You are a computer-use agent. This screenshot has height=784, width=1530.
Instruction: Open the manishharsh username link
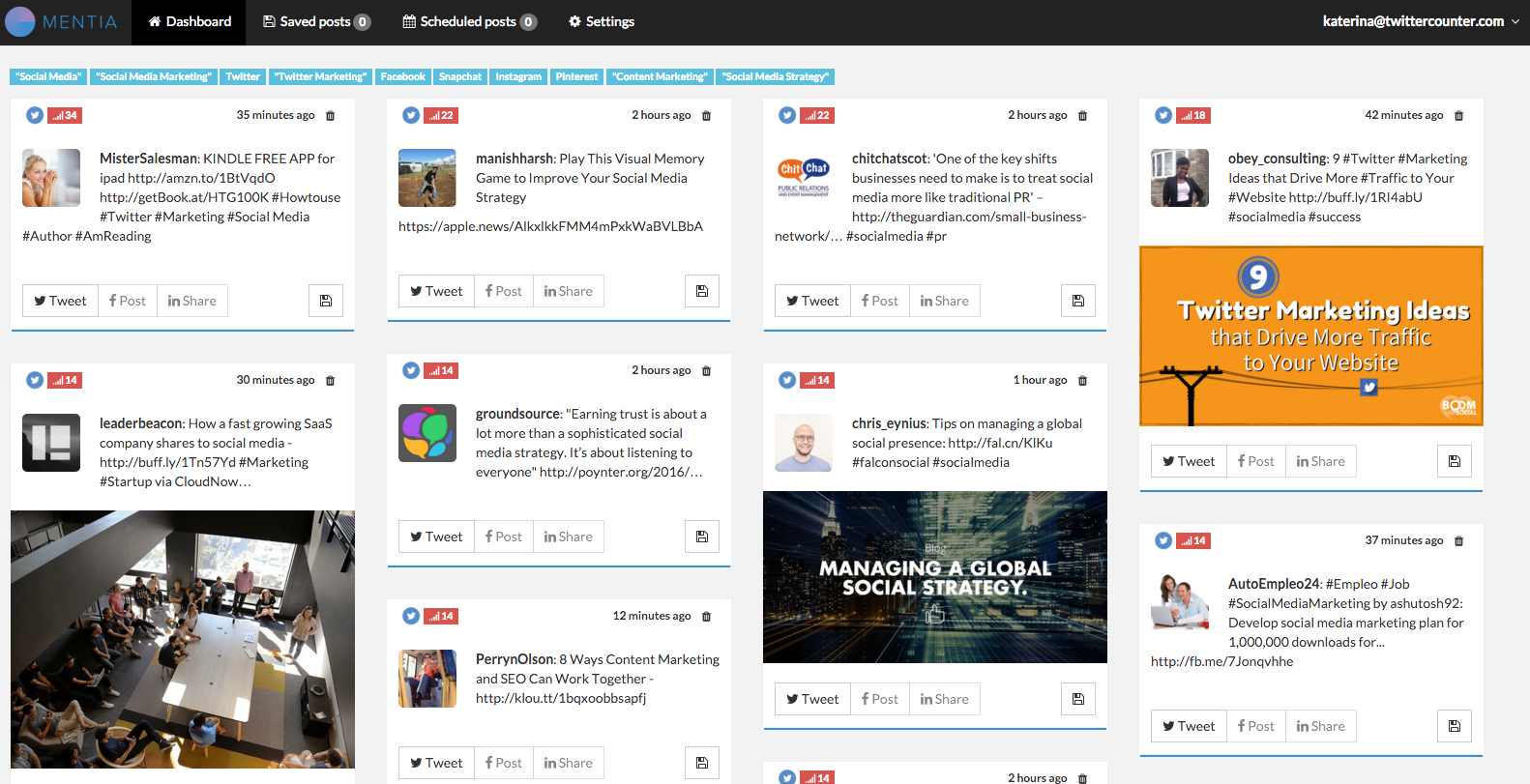[515, 159]
